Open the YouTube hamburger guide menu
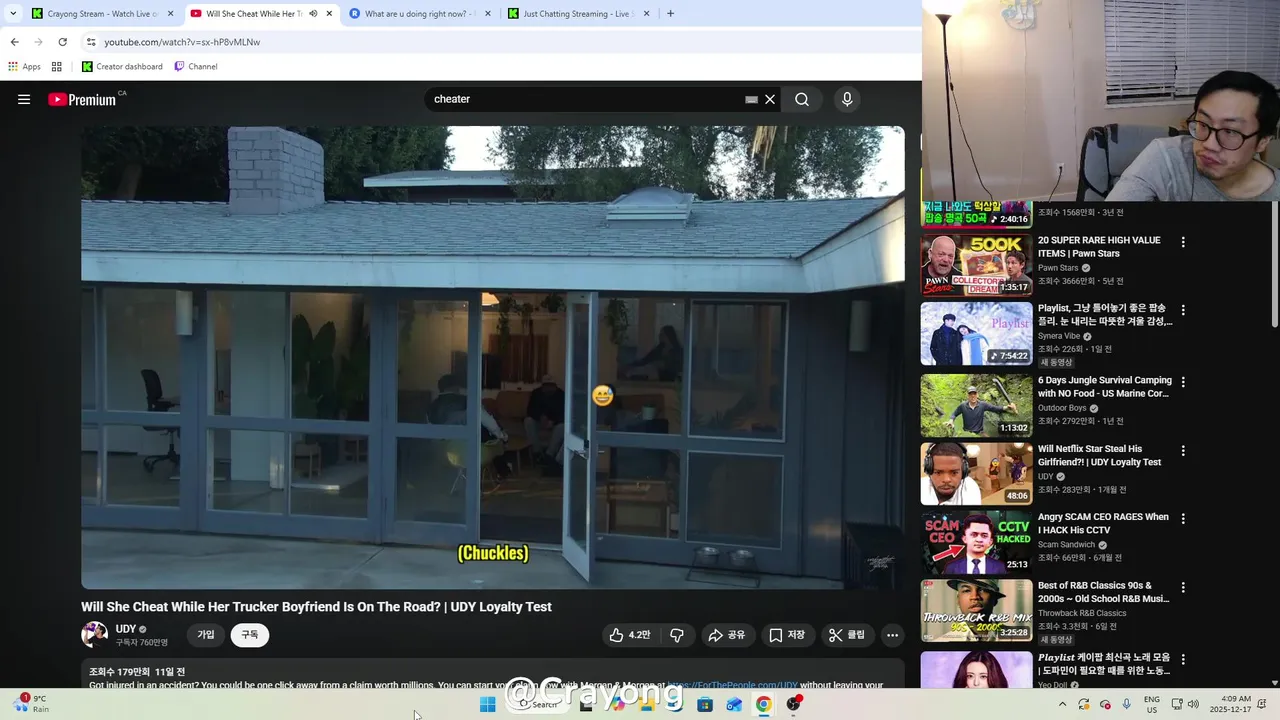1280x720 pixels. (24, 99)
